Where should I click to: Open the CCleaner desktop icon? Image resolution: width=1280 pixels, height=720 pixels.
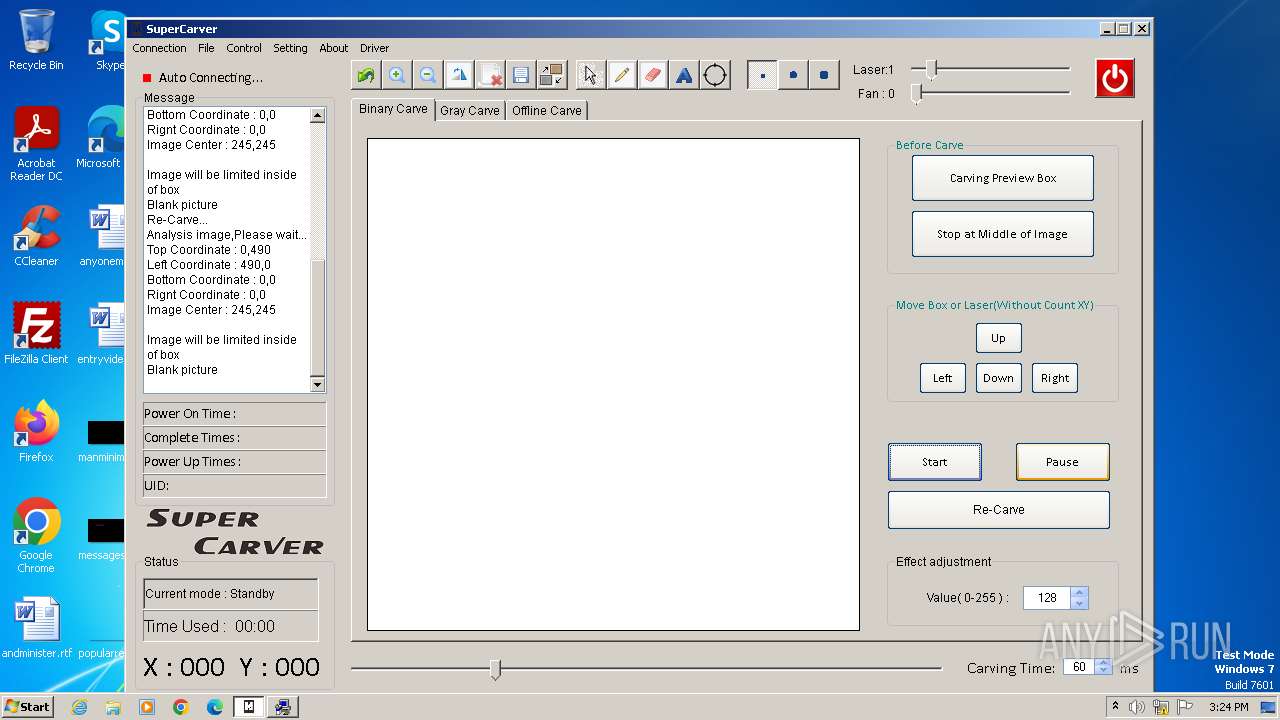coord(36,236)
